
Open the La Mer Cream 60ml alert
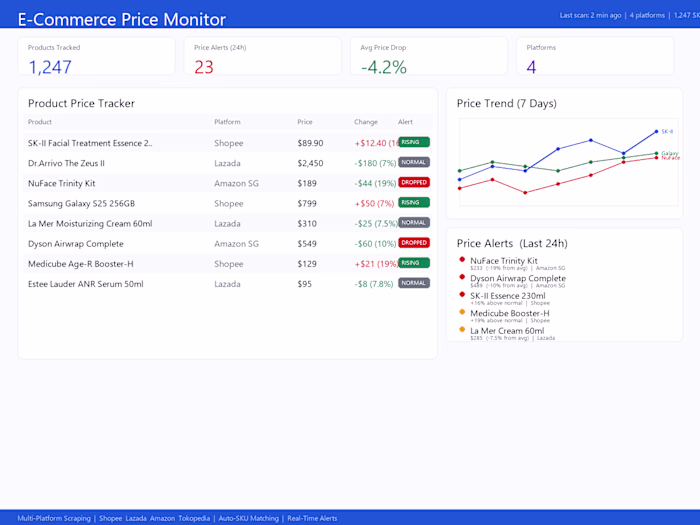(507, 331)
